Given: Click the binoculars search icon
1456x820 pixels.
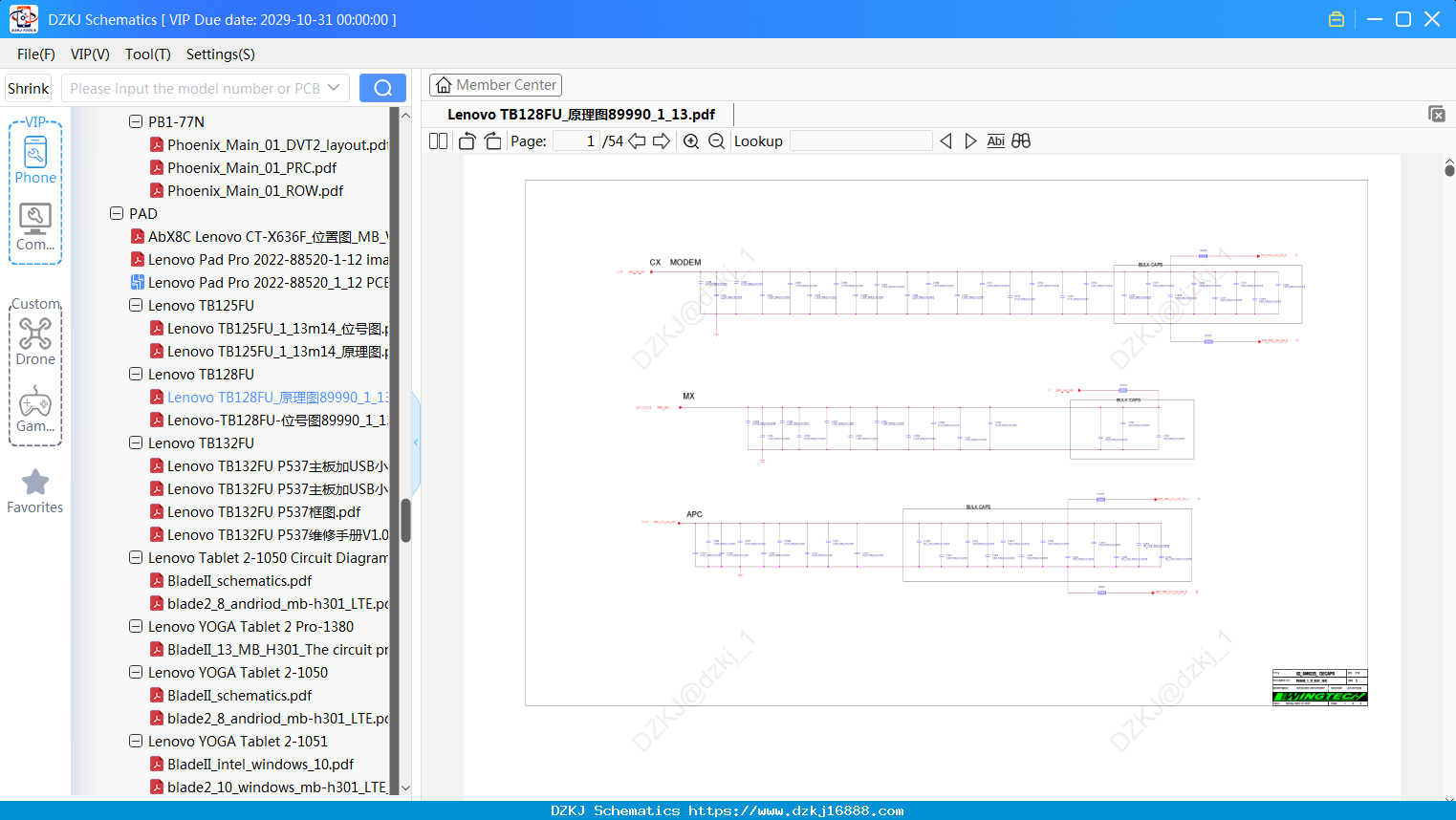Looking at the screenshot, I should [x=1021, y=141].
